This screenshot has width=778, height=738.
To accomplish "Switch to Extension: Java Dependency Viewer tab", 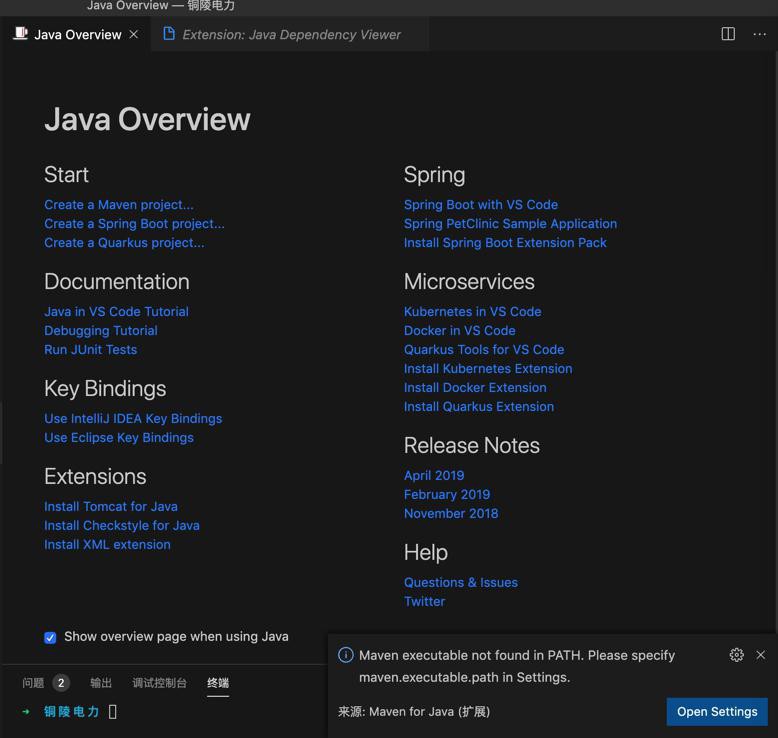I will (290, 34).
